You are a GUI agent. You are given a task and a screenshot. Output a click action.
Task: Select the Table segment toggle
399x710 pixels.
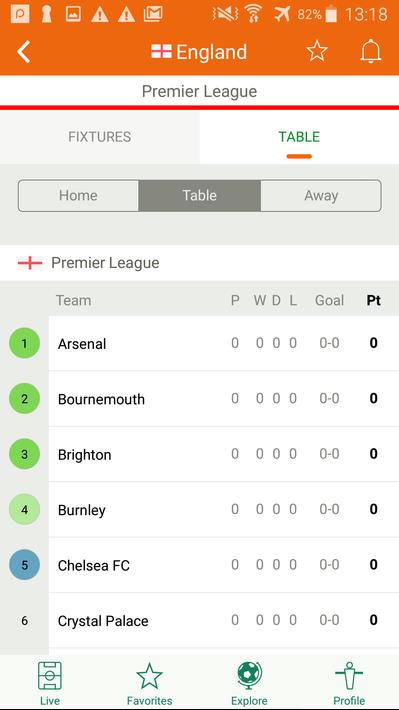tap(199, 196)
